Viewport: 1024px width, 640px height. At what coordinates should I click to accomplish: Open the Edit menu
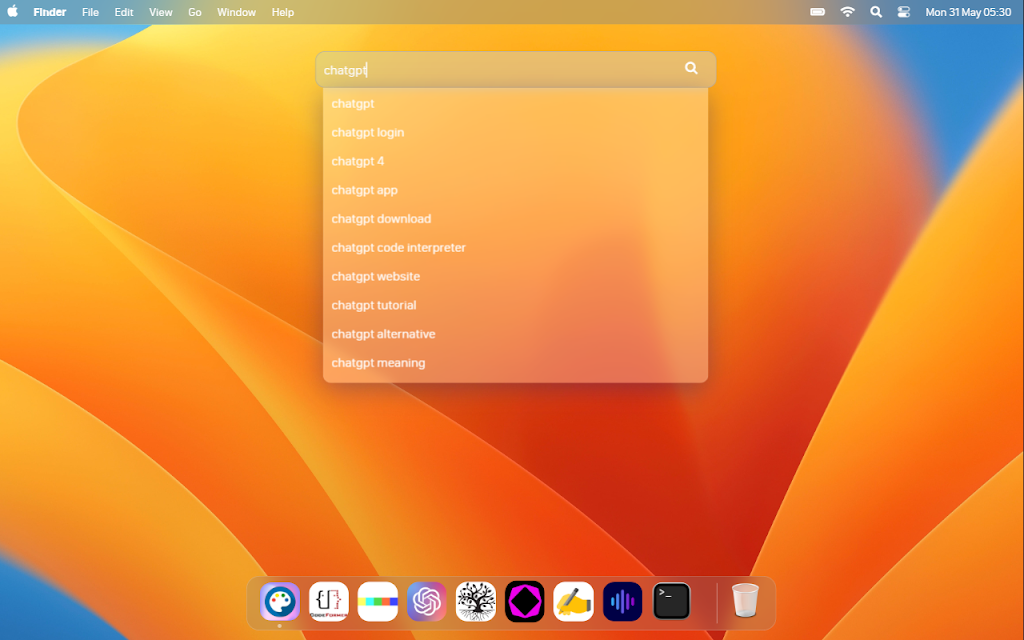(123, 12)
